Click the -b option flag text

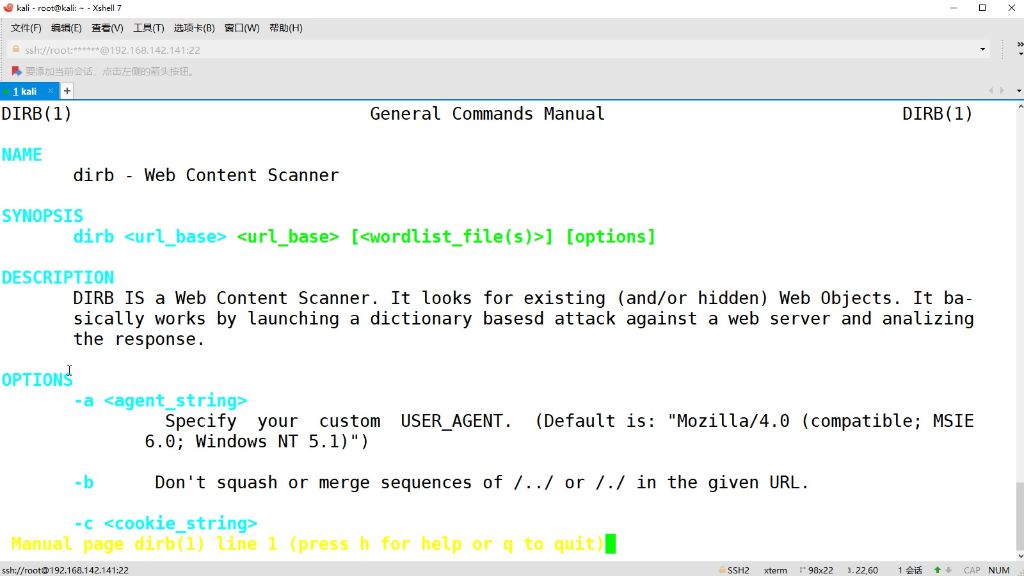[x=84, y=483]
